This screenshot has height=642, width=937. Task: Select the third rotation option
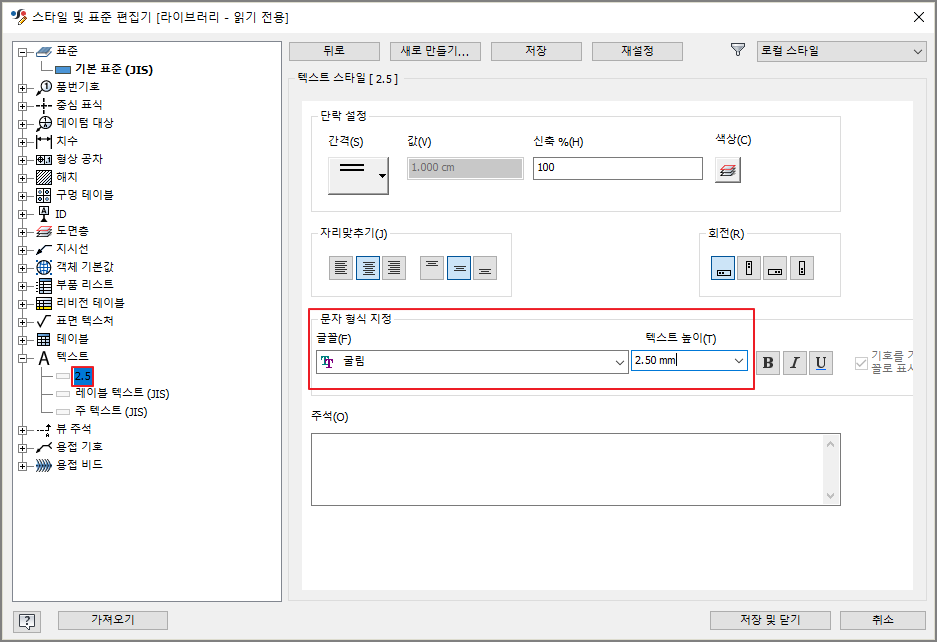[x=775, y=268]
